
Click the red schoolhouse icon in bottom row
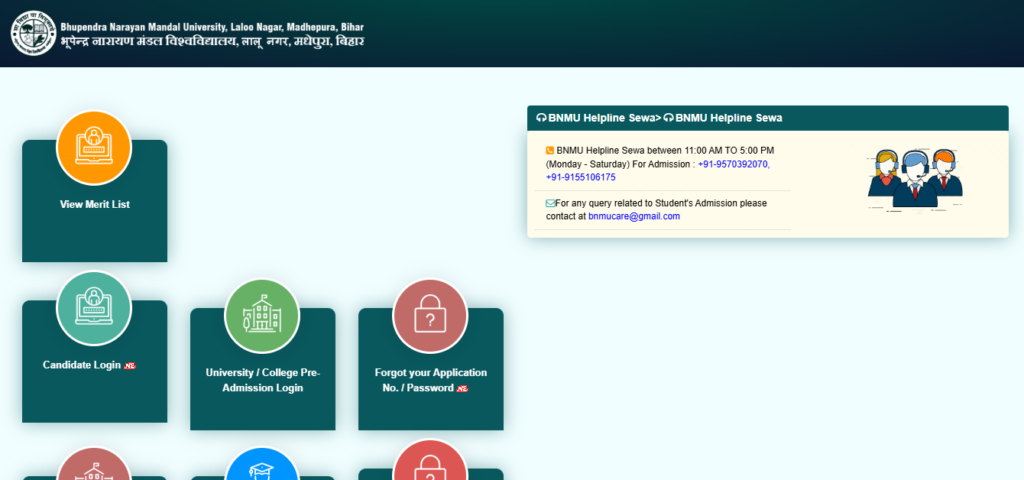[94, 467]
